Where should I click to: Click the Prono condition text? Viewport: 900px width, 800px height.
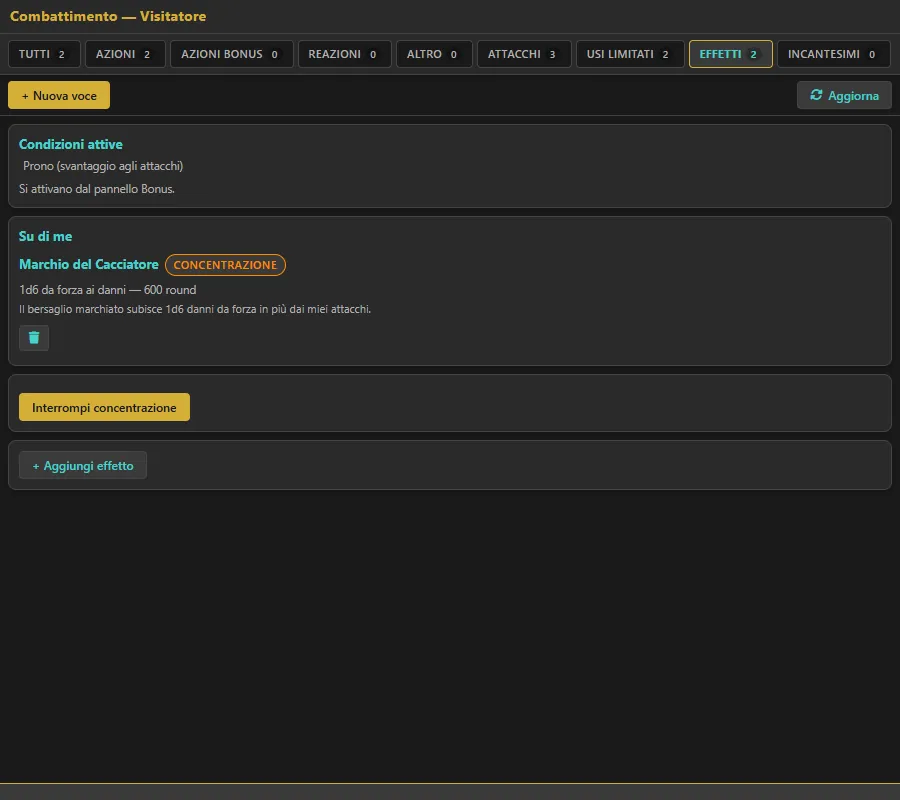pos(103,166)
